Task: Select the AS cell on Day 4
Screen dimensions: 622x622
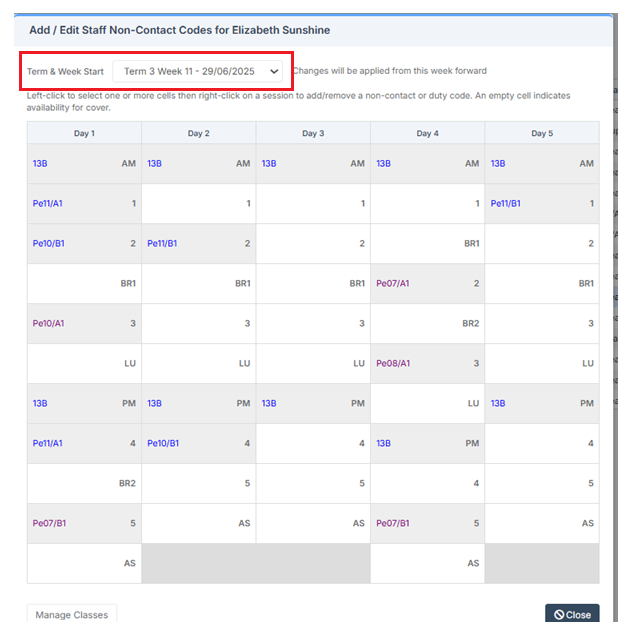Action: (x=428, y=563)
